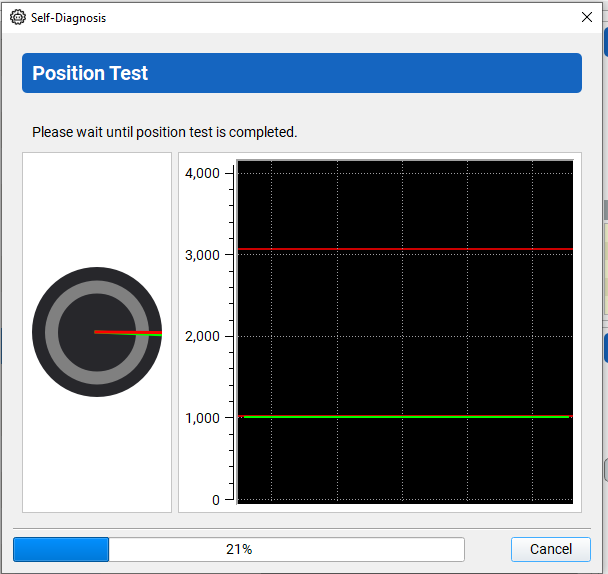The image size is (608, 574).
Task: Click the 0 axis label
Action: click(x=215, y=500)
